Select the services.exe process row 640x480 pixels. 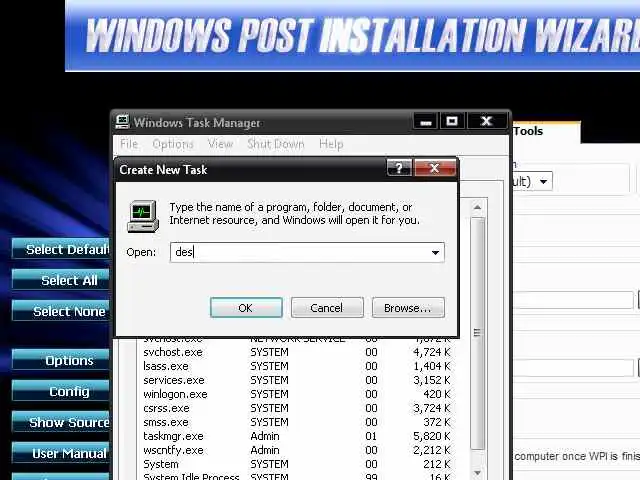click(x=297, y=380)
